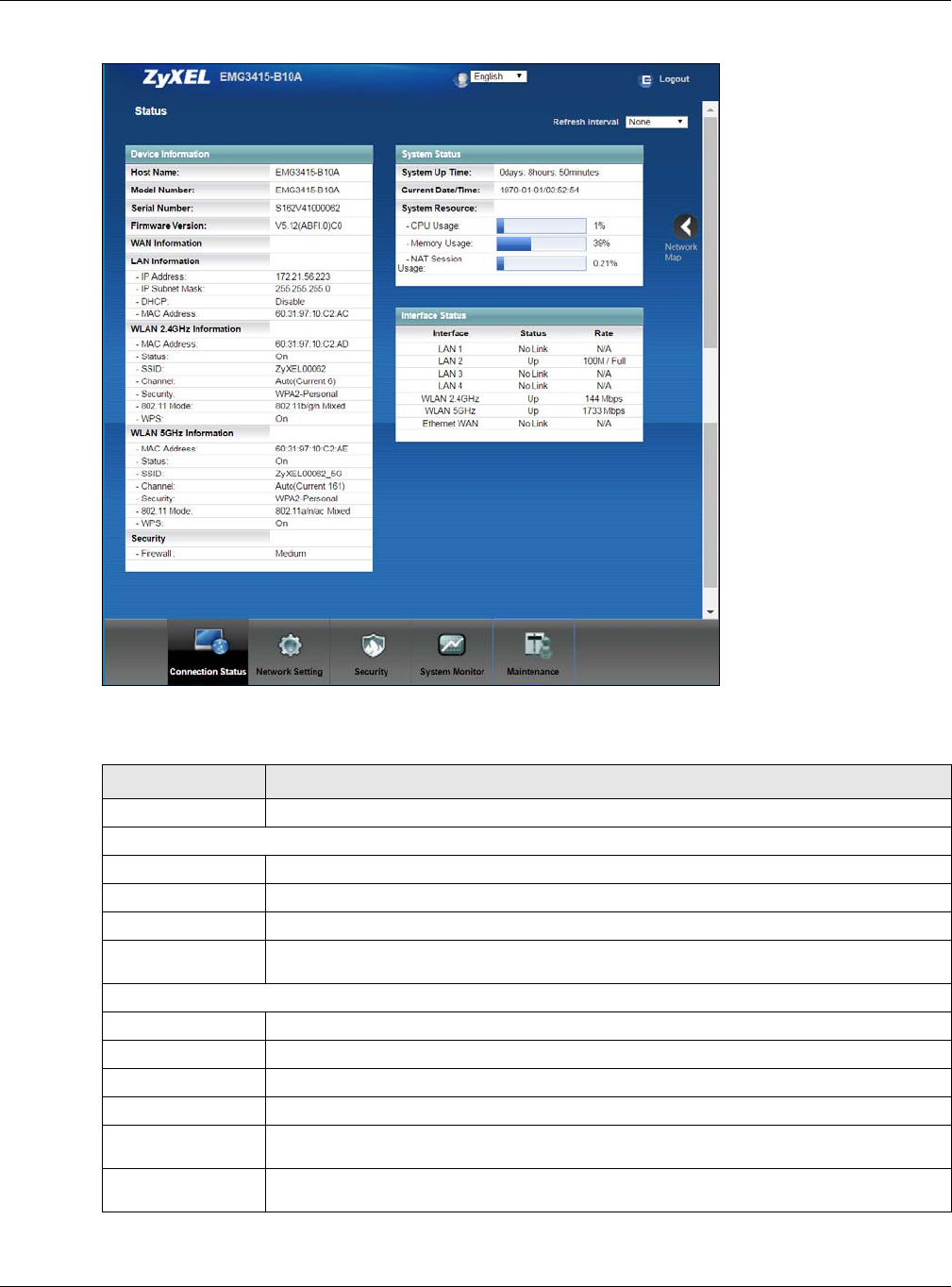Image resolution: width=952 pixels, height=1287 pixels.
Task: Click the language globe icon
Action: [x=461, y=79]
